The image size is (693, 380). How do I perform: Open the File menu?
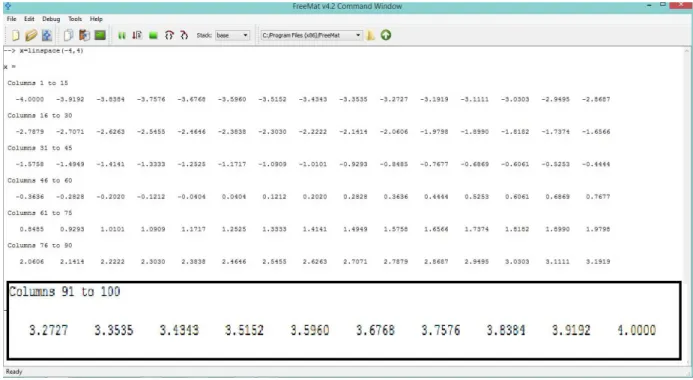(11, 19)
